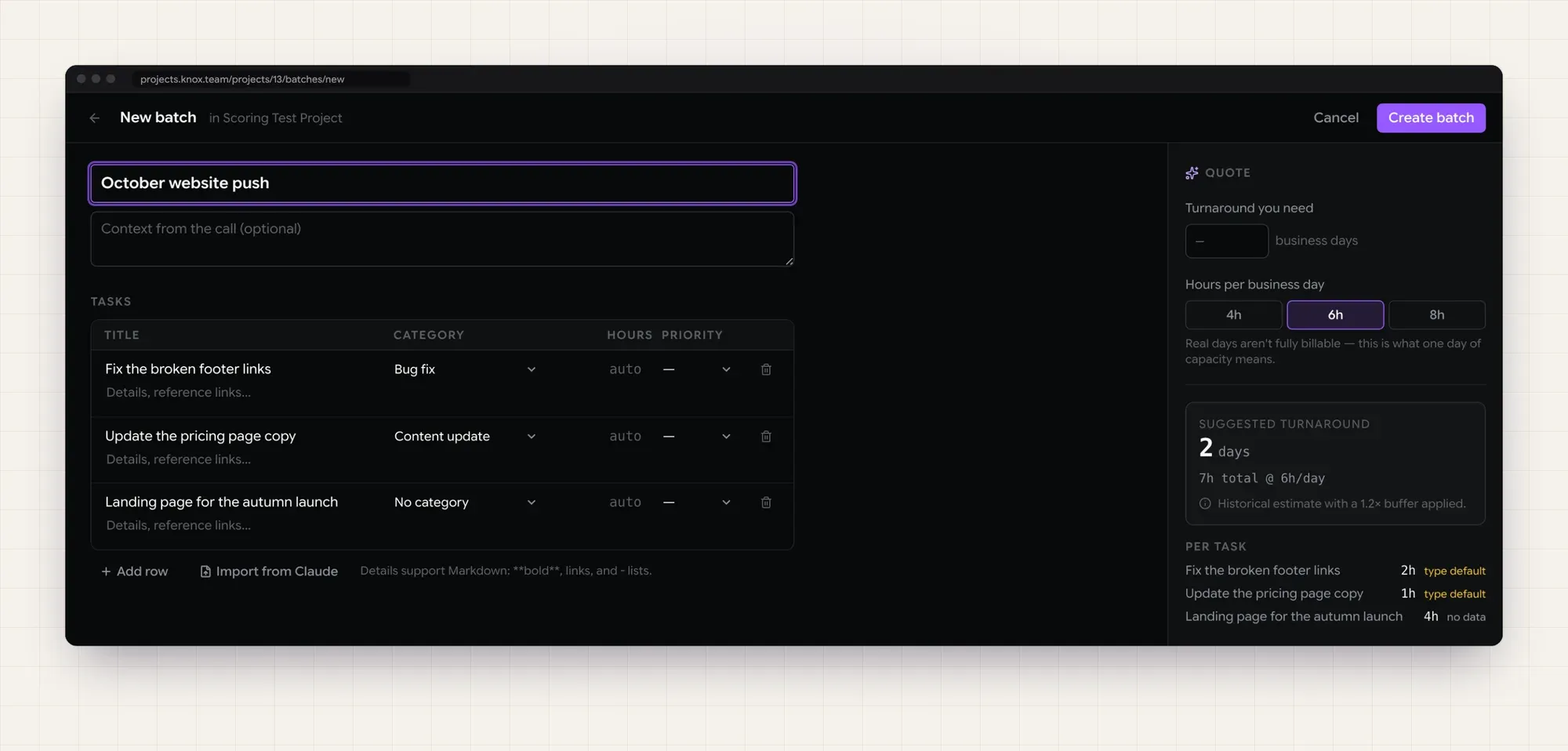Open the Bug fix category dropdown
Viewport: 1568px width, 751px height.
(465, 369)
